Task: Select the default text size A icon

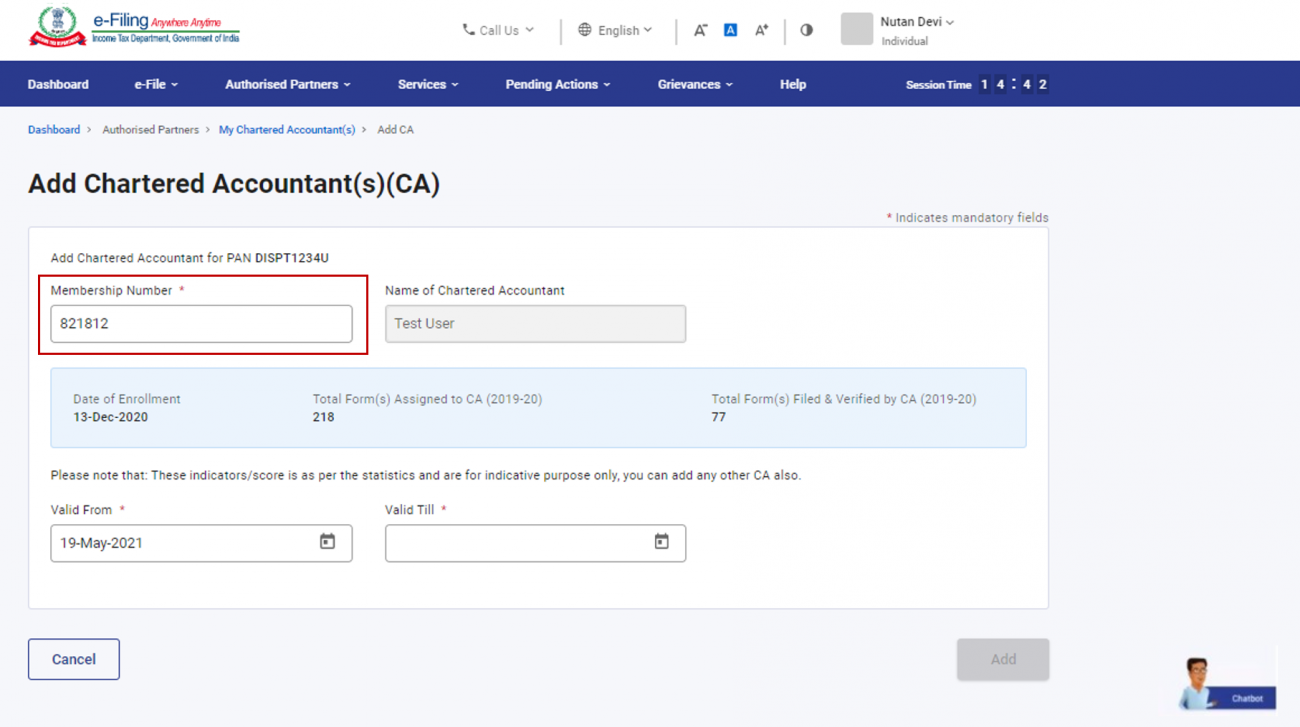Action: coord(730,30)
